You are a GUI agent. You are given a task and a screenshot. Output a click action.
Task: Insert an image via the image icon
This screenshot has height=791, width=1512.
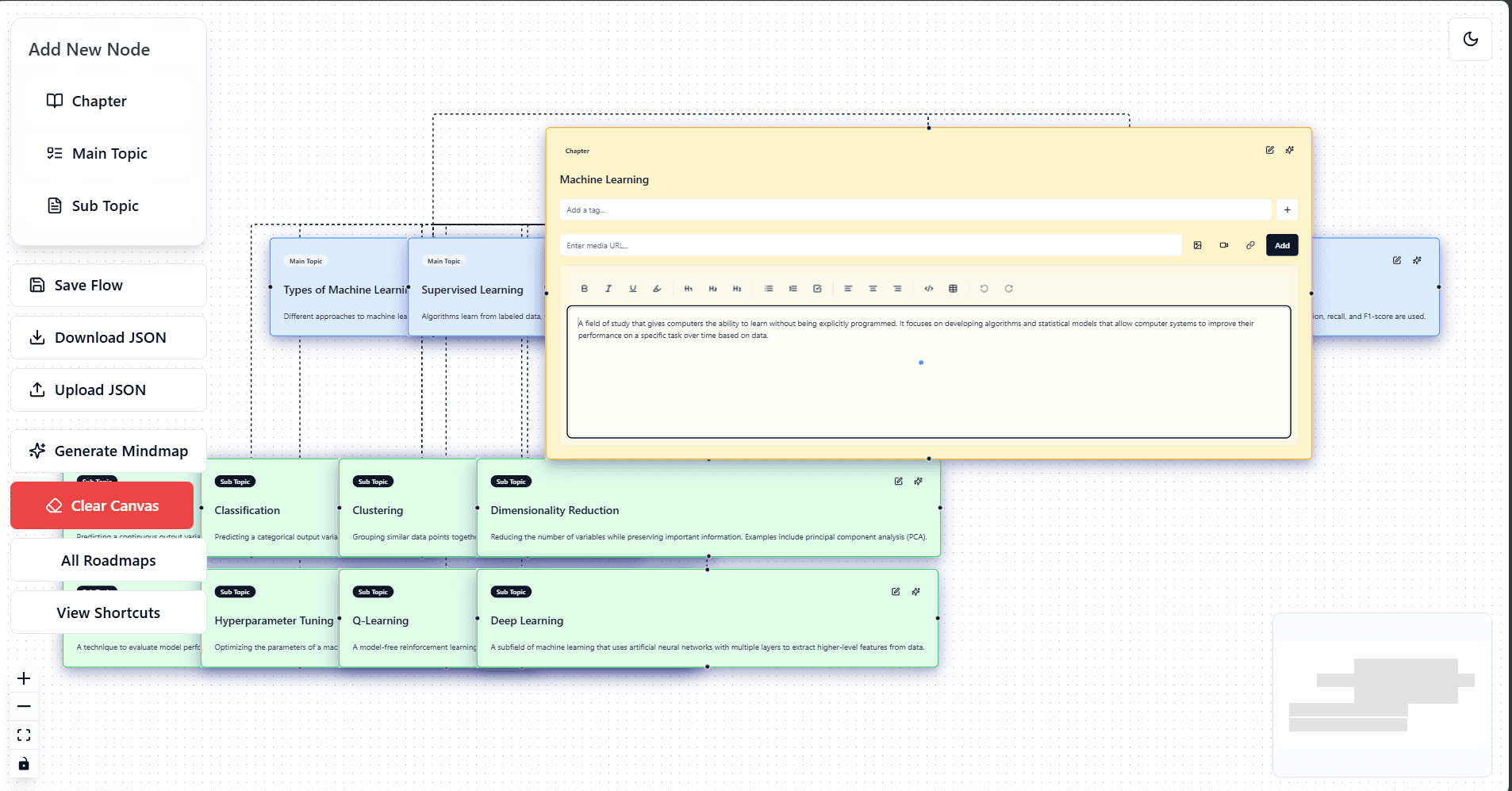[1198, 245]
